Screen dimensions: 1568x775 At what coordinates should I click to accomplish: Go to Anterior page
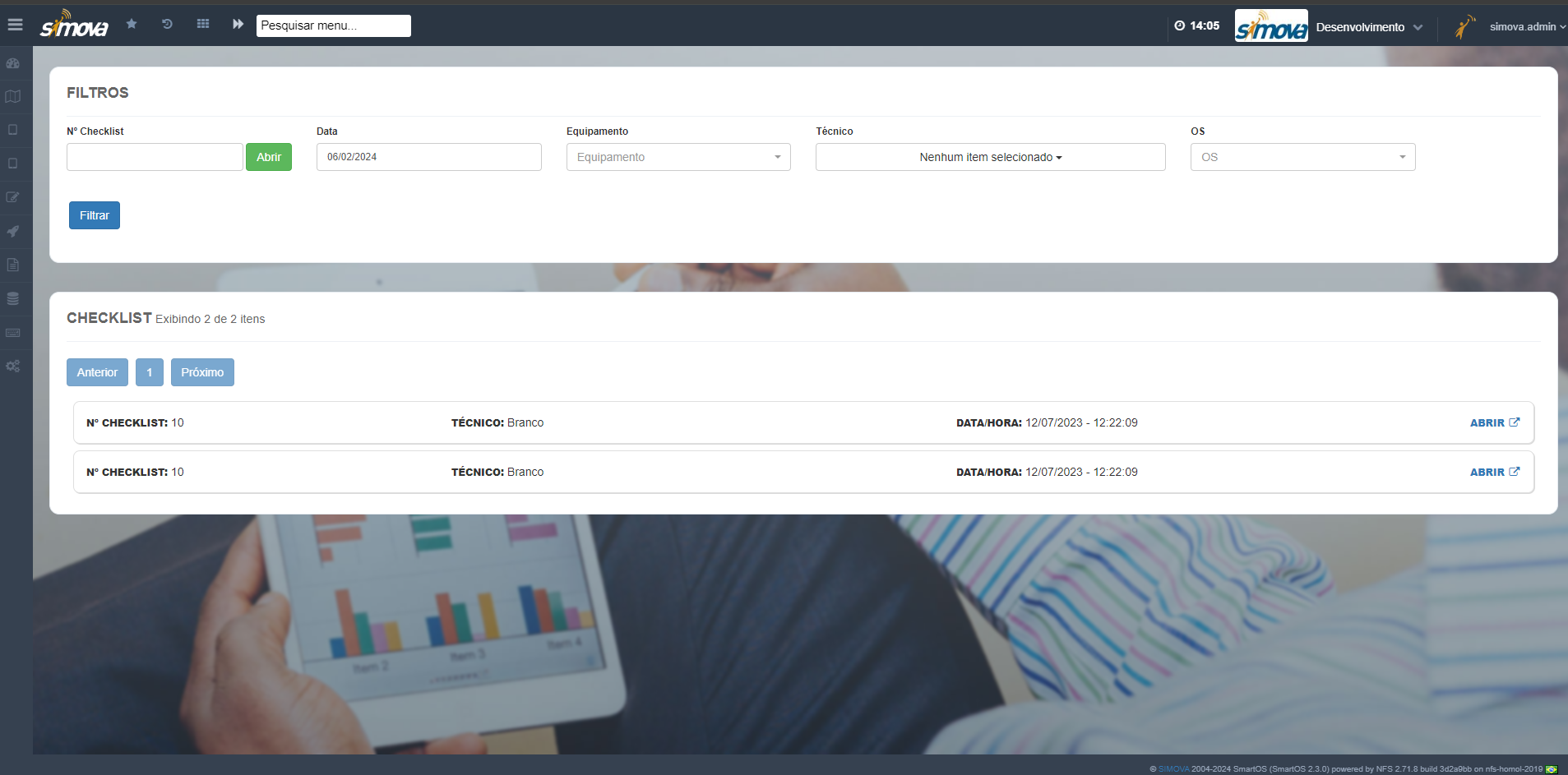coord(97,372)
